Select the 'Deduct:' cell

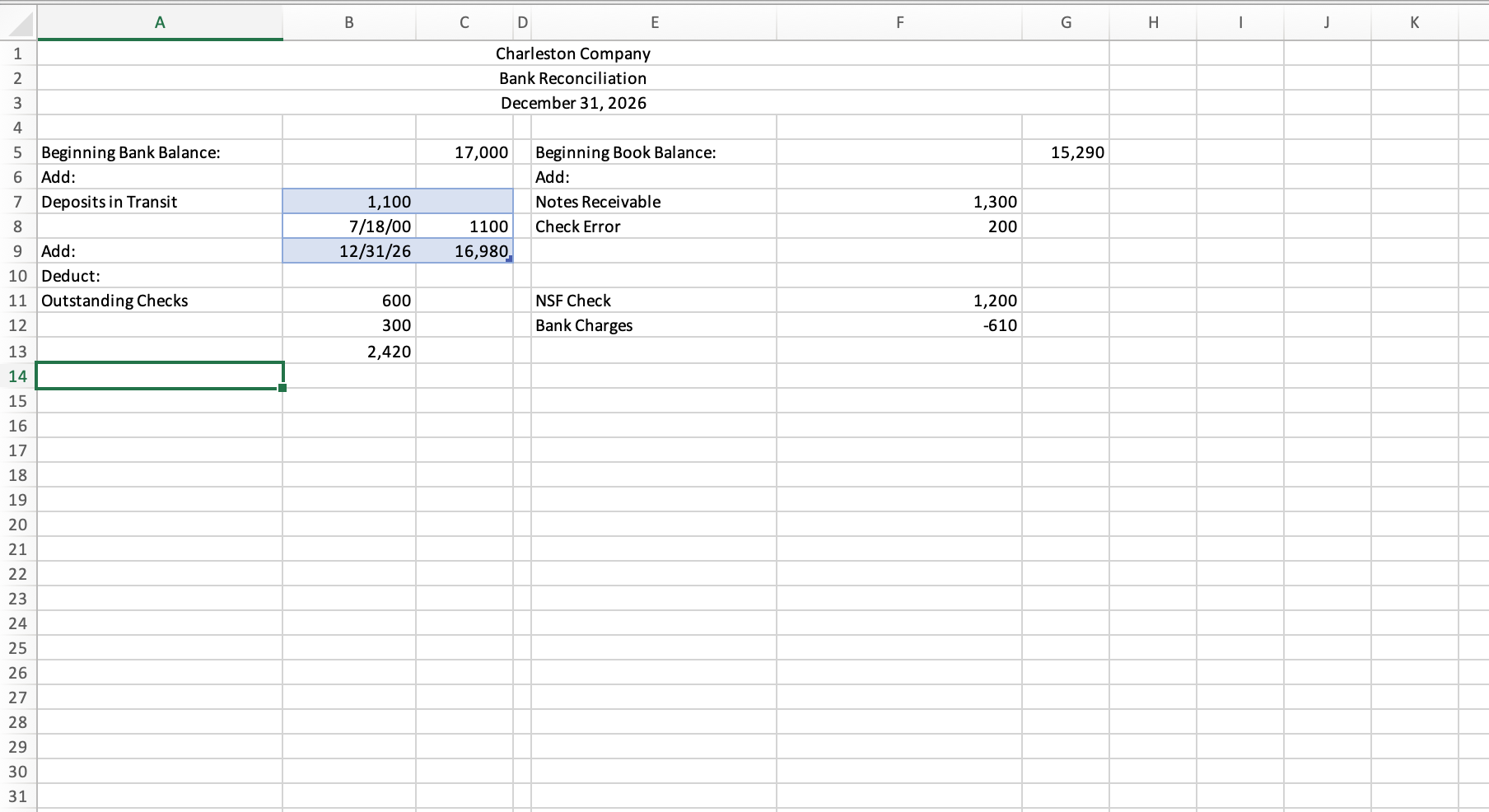click(160, 276)
